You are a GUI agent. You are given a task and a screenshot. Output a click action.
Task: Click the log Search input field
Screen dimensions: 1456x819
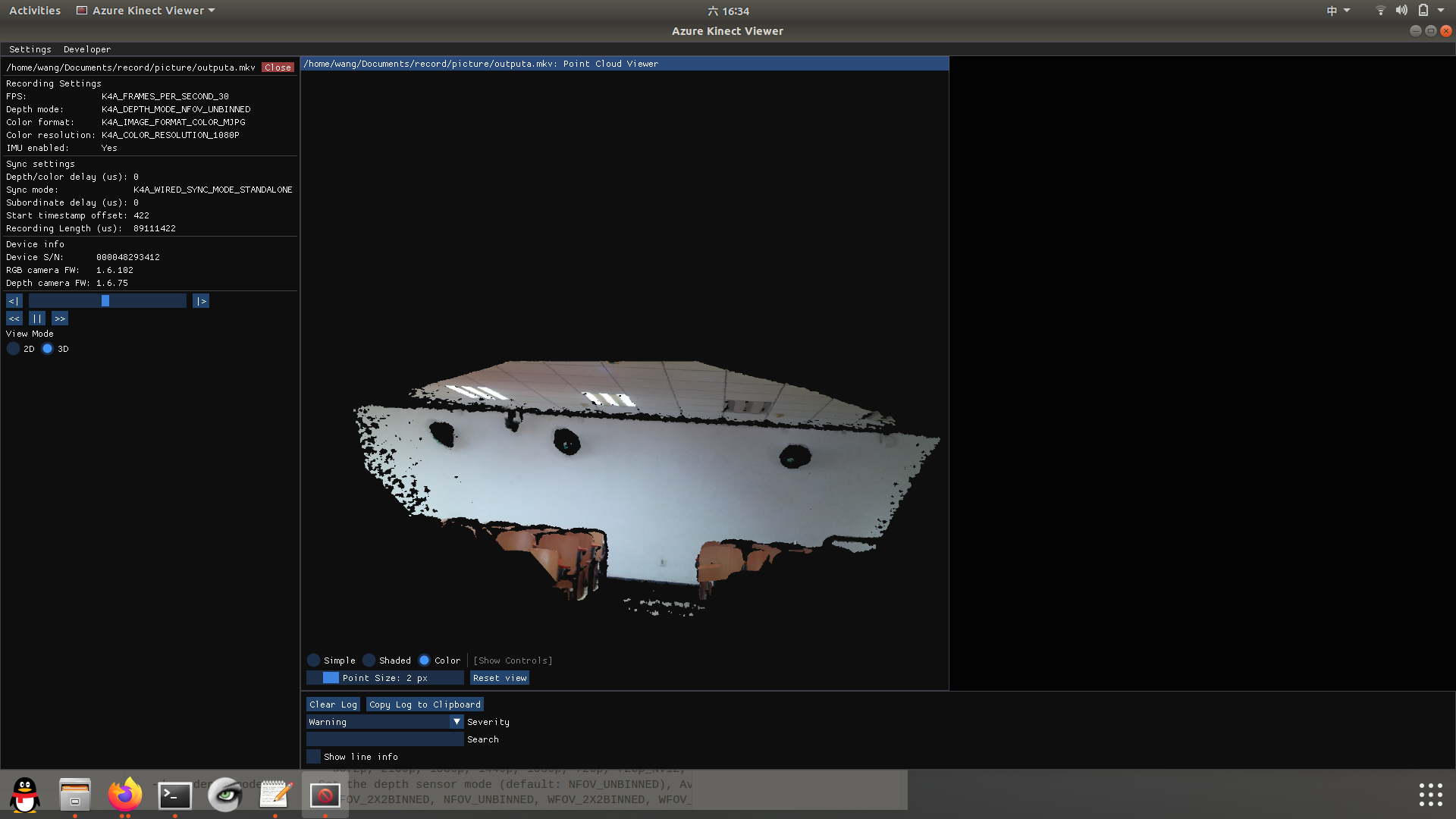click(x=384, y=739)
